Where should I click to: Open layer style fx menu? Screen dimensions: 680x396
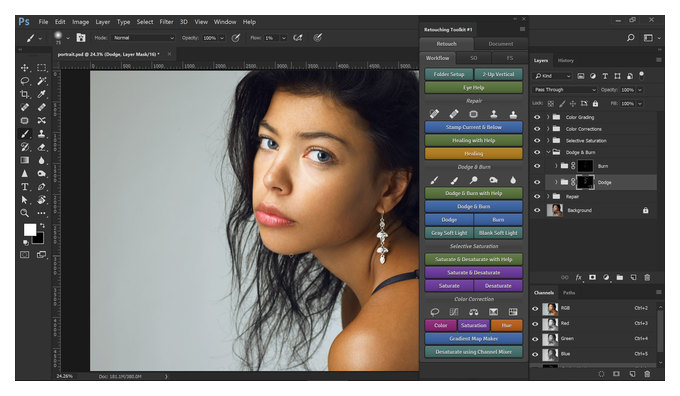(x=579, y=277)
